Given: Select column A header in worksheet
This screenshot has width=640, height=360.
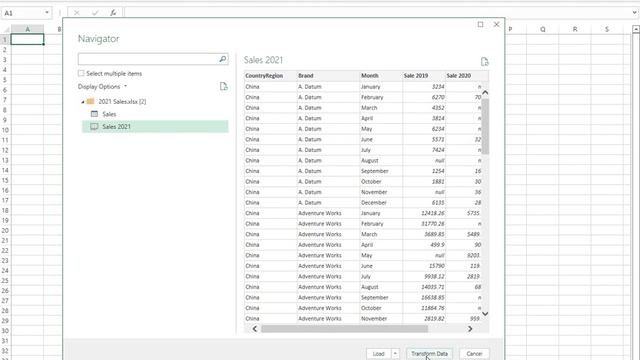Looking at the screenshot, I should [x=27, y=29].
